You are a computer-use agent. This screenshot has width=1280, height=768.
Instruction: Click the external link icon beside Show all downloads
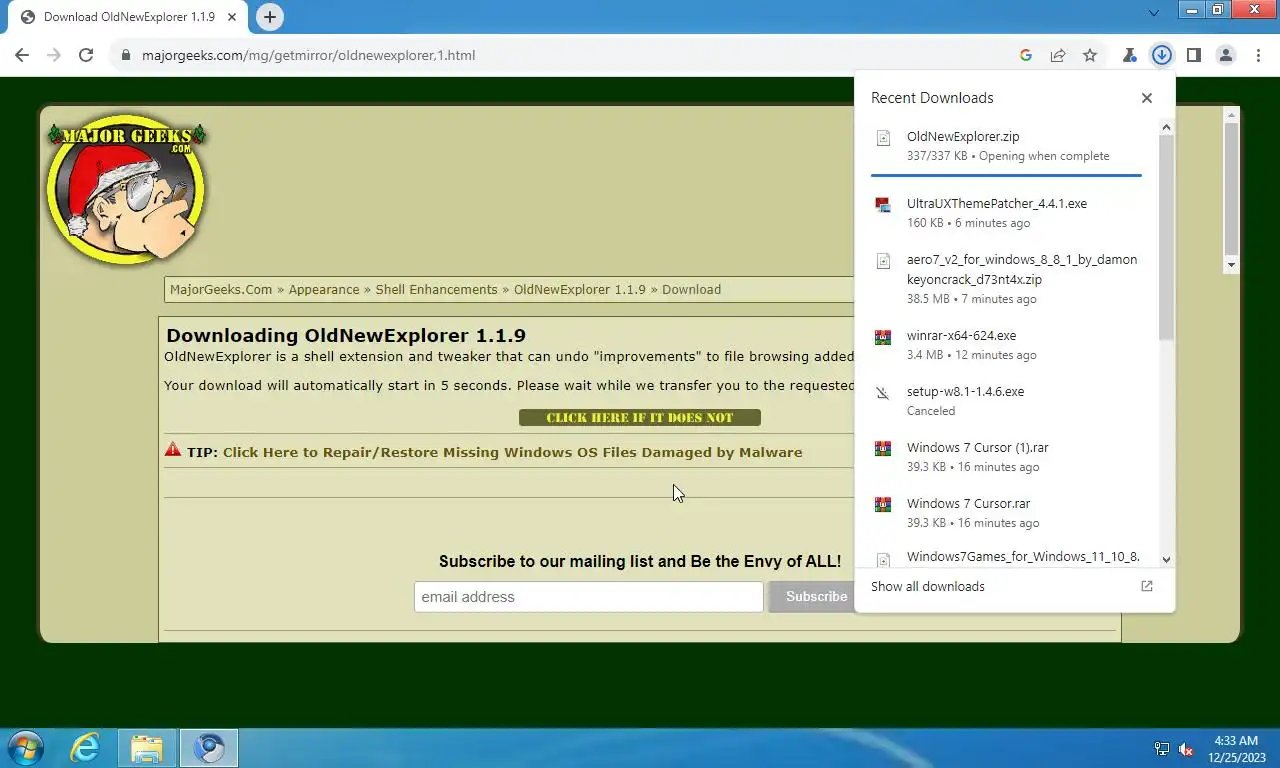click(x=1147, y=586)
